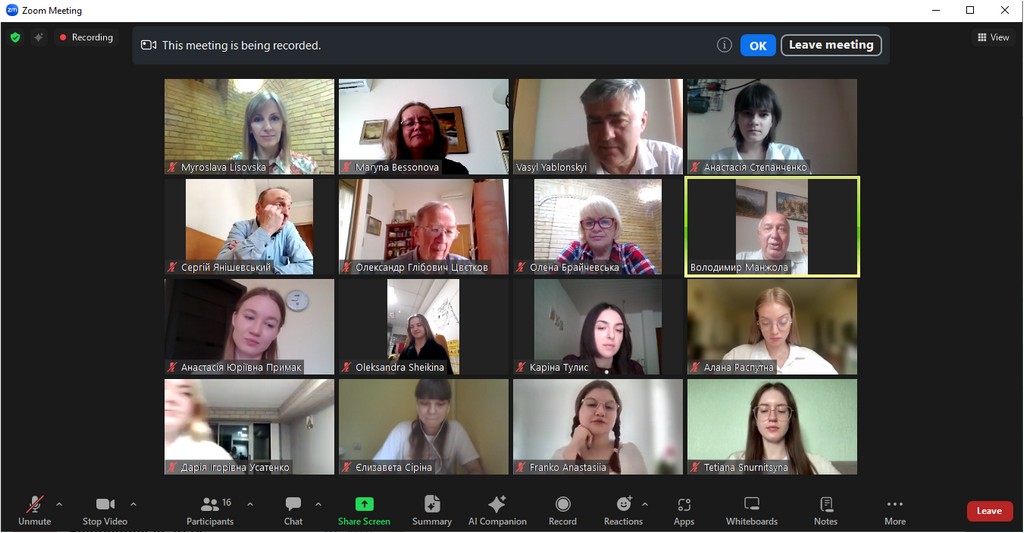Viewport: 1024px width, 533px height.
Task: Open the meeting Summary
Action: [x=432, y=509]
